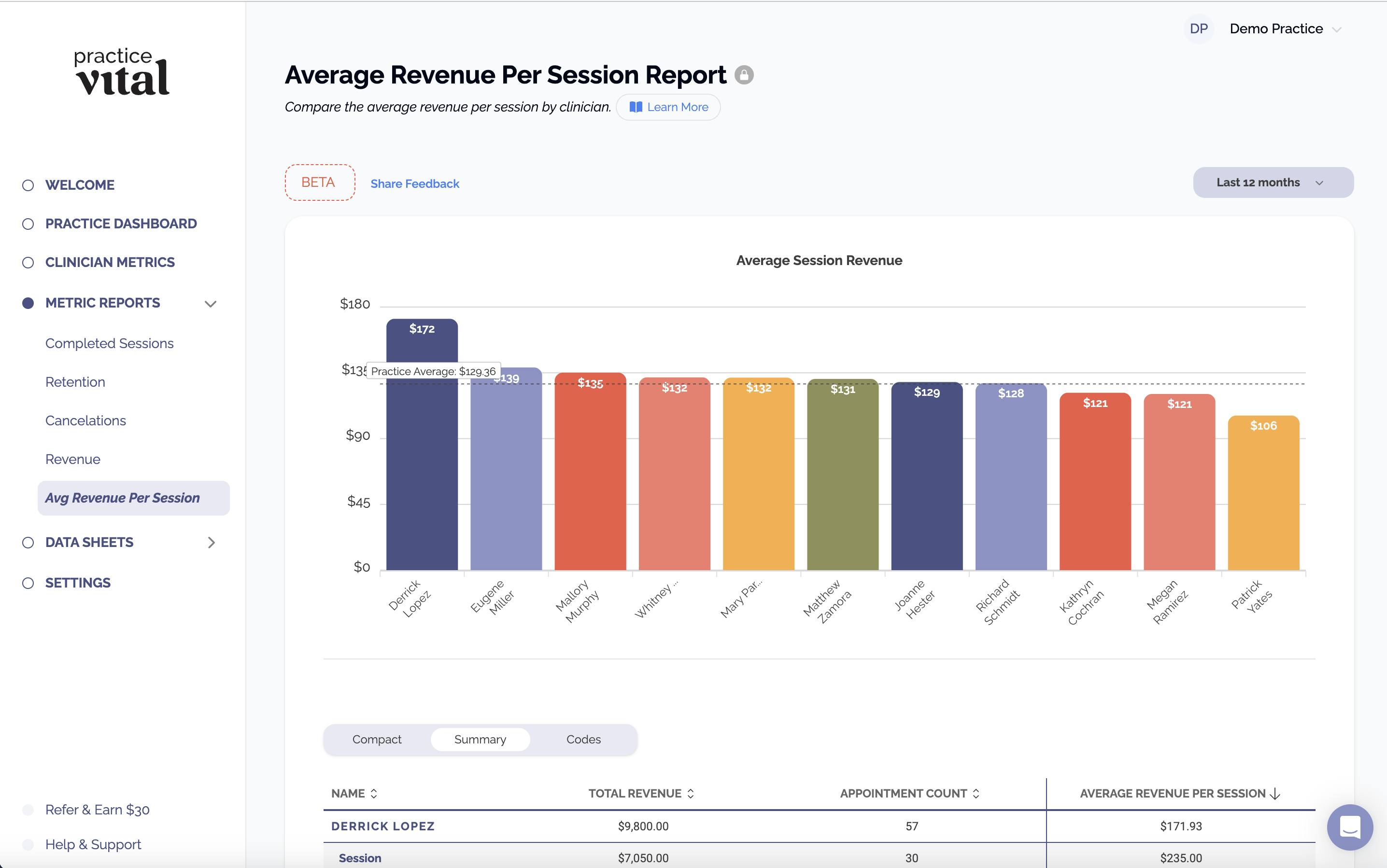Click the Learn More button

pos(668,107)
